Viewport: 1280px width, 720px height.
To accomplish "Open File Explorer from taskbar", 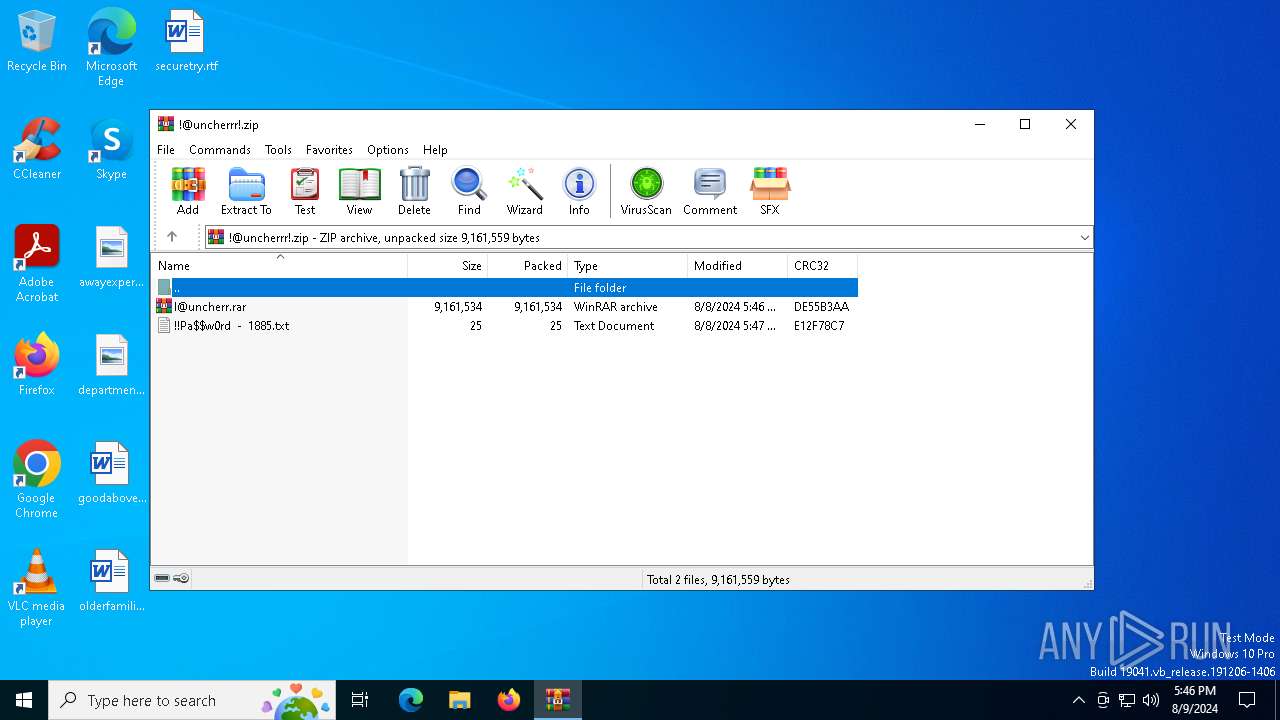I will coord(460,700).
